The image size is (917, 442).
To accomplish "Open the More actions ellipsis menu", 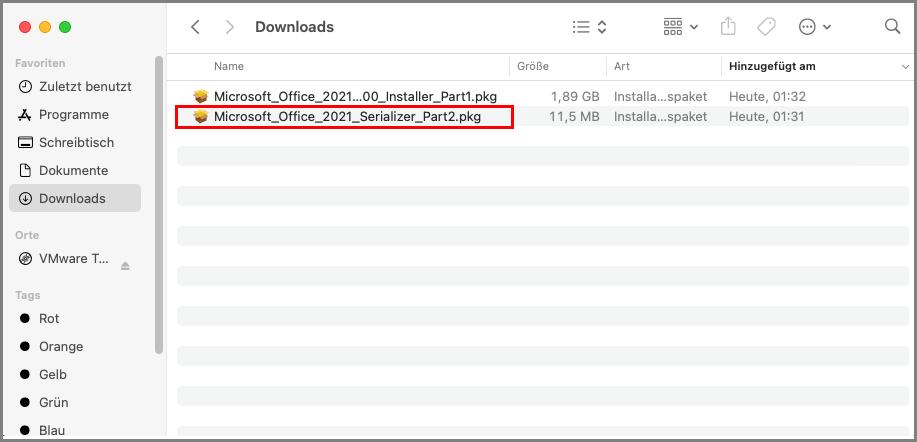I will pyautogui.click(x=815, y=27).
